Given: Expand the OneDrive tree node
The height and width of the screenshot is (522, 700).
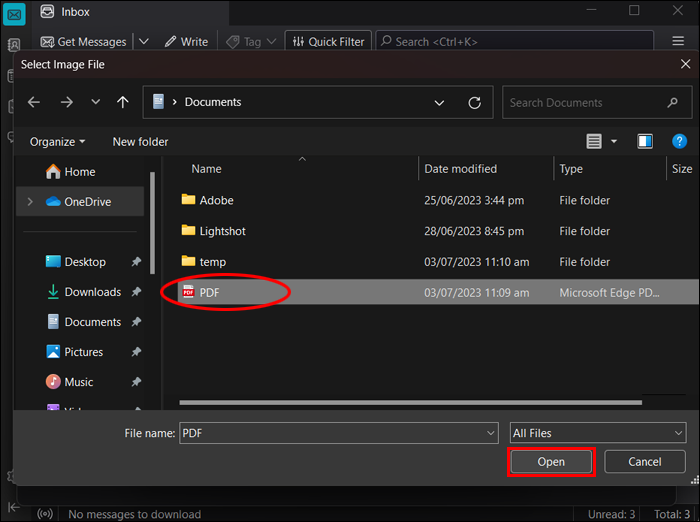Looking at the screenshot, I should pos(30,201).
